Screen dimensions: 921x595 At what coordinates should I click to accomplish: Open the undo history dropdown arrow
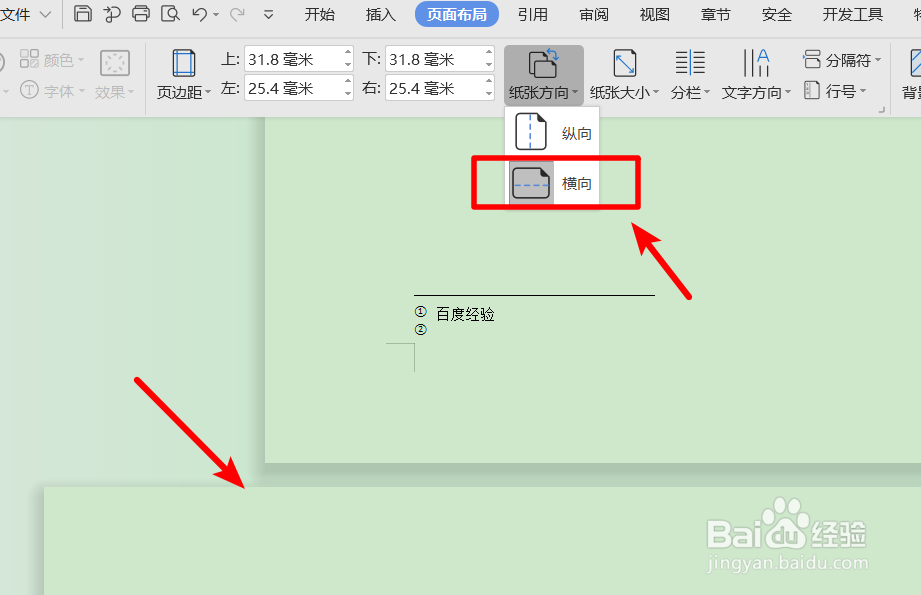pos(216,15)
